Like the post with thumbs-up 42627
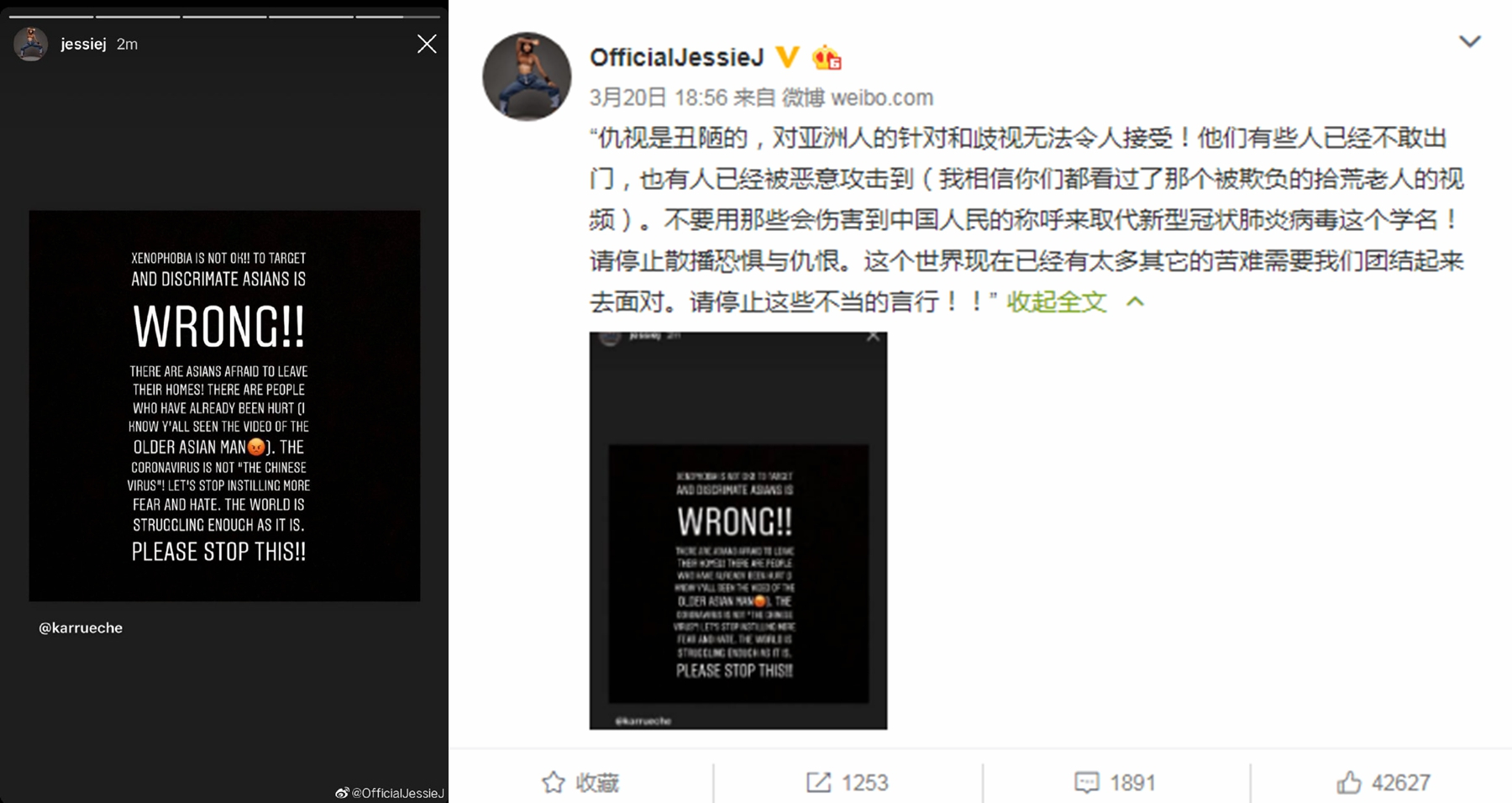The image size is (1512, 803). [x=1383, y=783]
